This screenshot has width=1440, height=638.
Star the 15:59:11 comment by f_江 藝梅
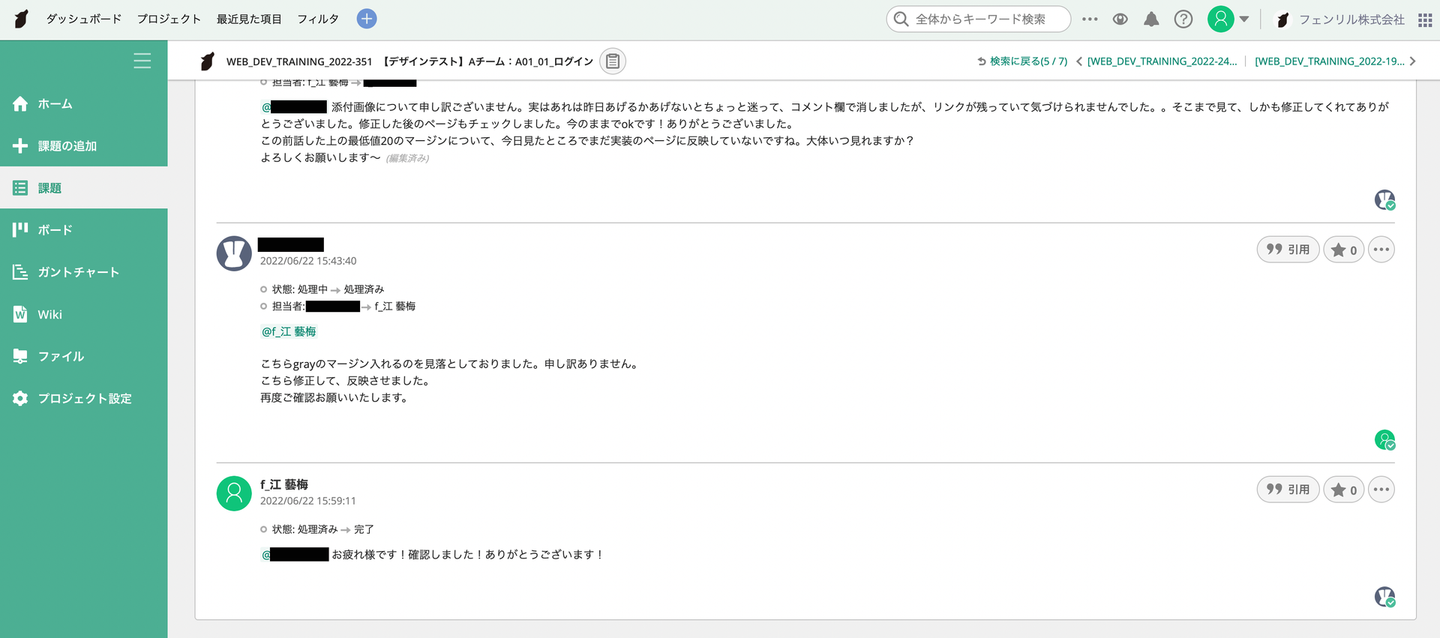pyautogui.click(x=1344, y=490)
